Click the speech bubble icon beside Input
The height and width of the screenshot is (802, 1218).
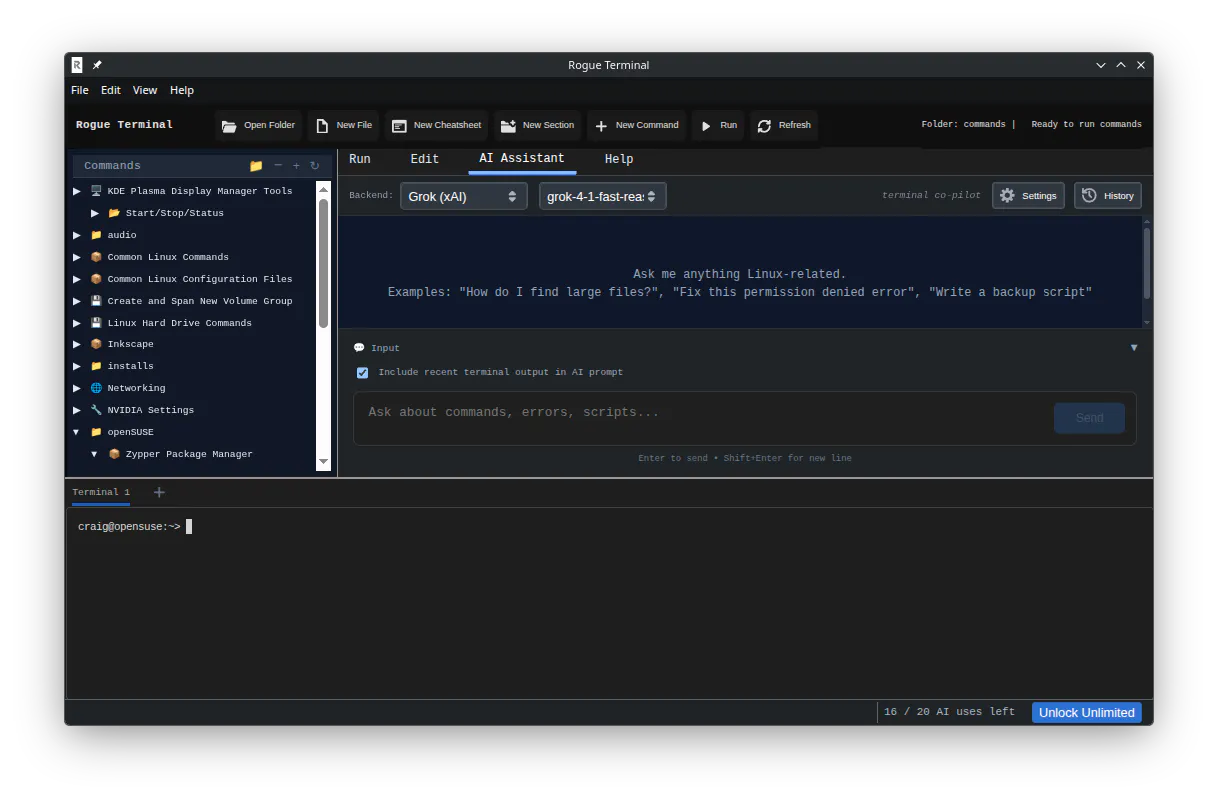[359, 348]
